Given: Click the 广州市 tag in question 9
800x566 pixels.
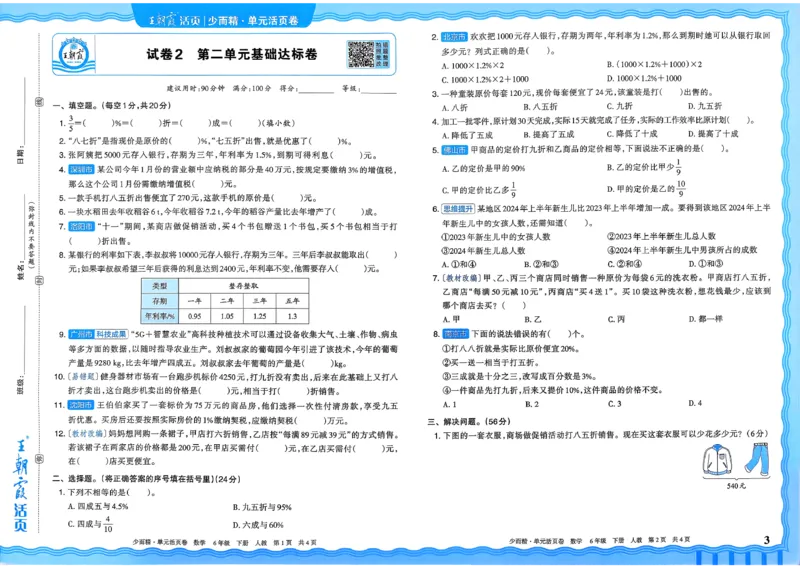Looking at the screenshot, I should point(81,334).
